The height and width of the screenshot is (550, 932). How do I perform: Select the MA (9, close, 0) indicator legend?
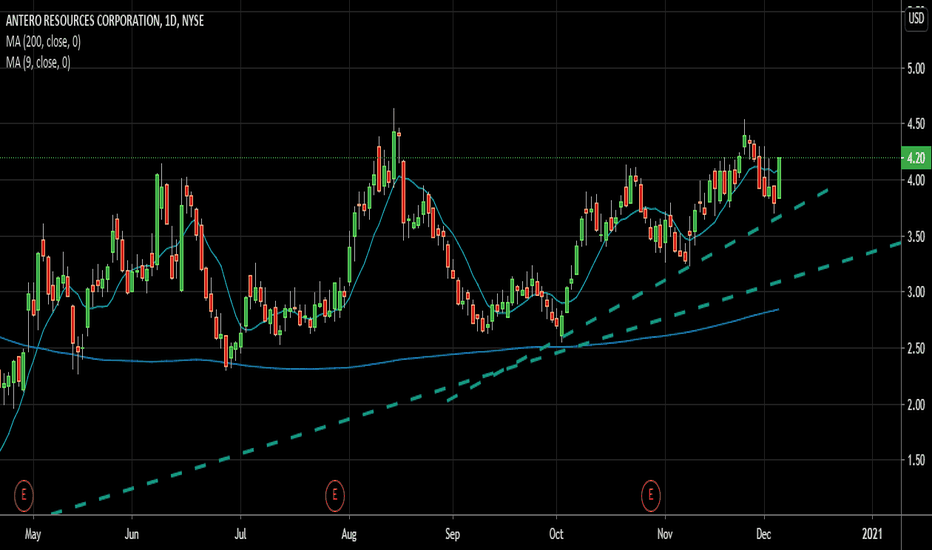37,62
